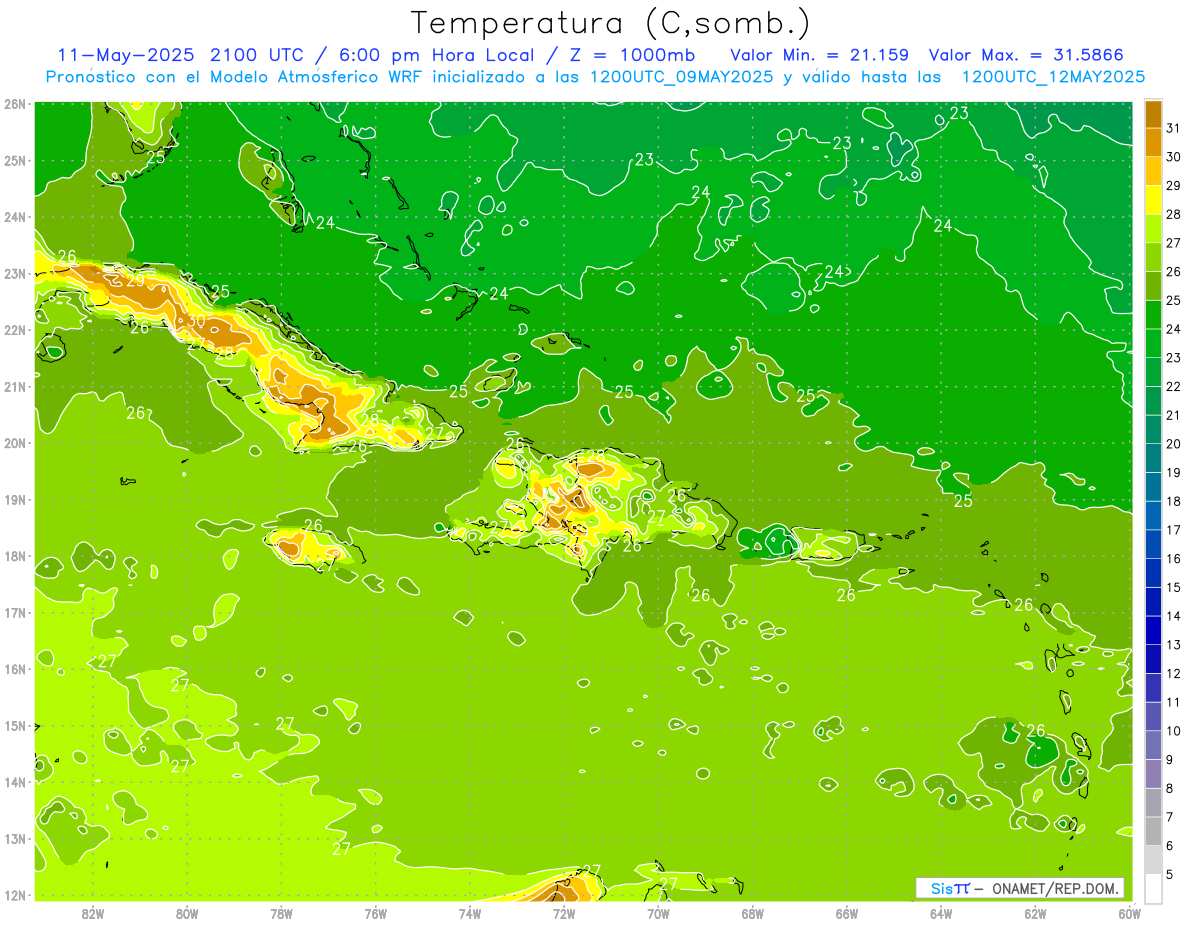Pick the dark orange swatch above 31
The width and height of the screenshot is (1200, 927).
pyautogui.click(x=1153, y=115)
